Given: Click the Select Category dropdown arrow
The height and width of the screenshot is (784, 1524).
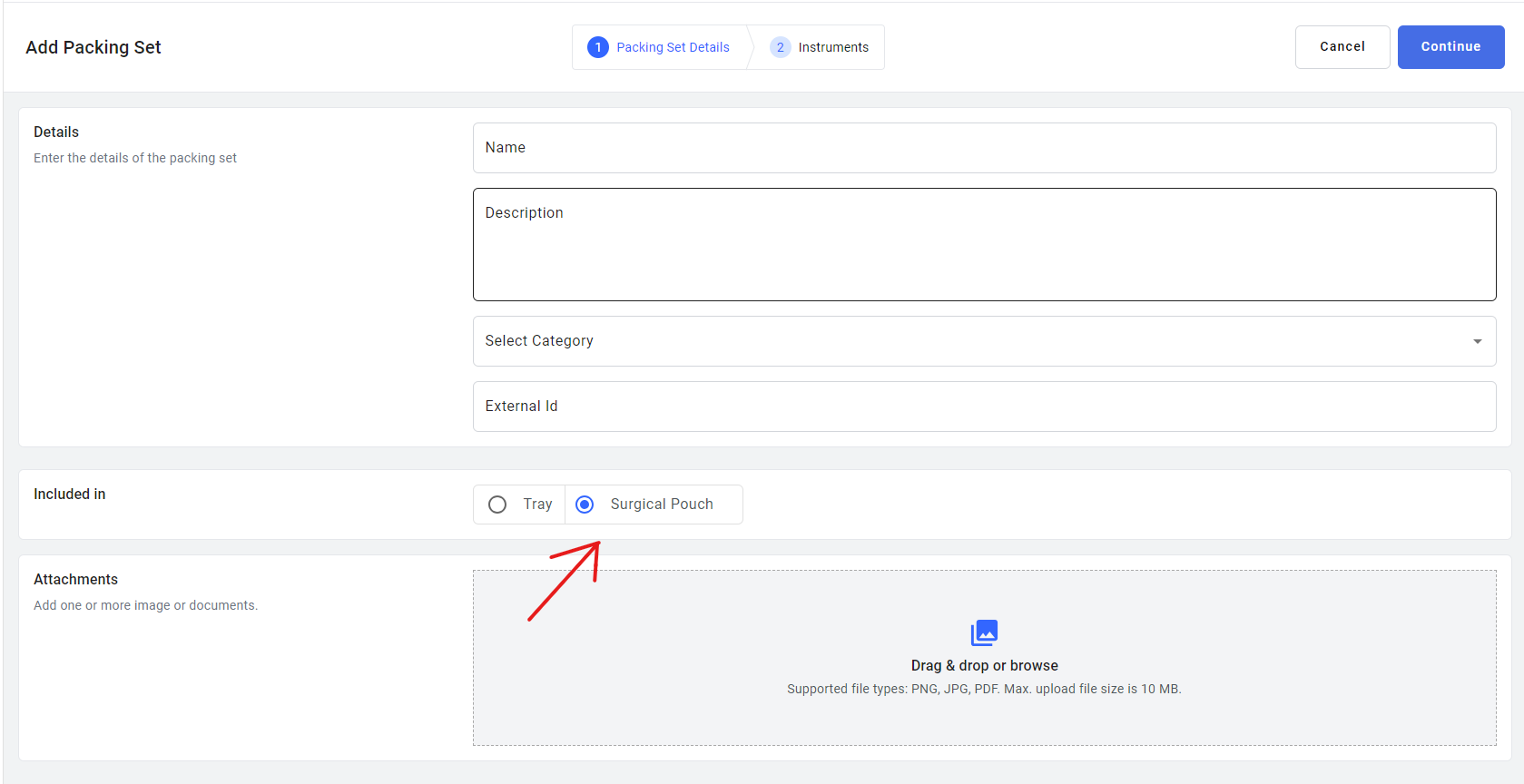Looking at the screenshot, I should [1477, 341].
